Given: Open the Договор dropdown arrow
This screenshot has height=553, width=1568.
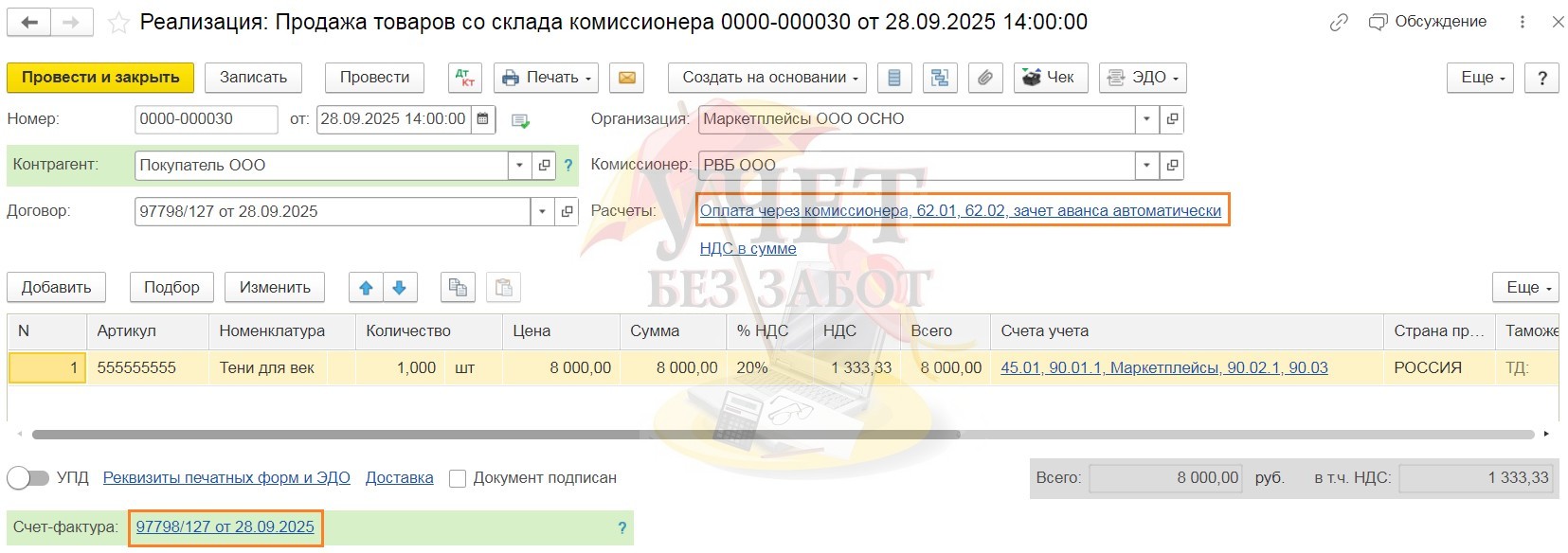Looking at the screenshot, I should coord(542,212).
